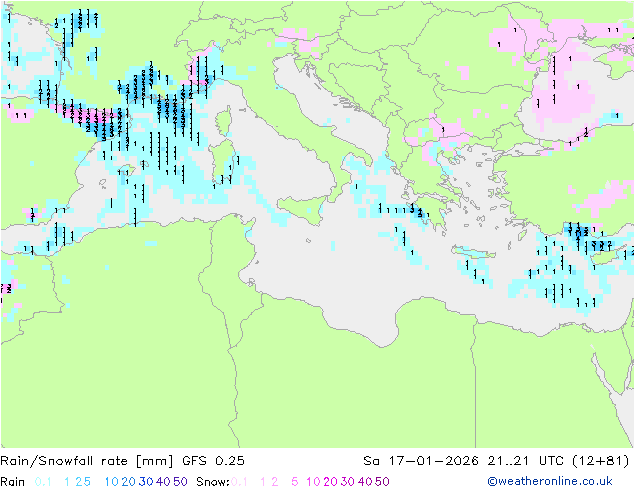Click the island of Corsica on map

point(224,121)
